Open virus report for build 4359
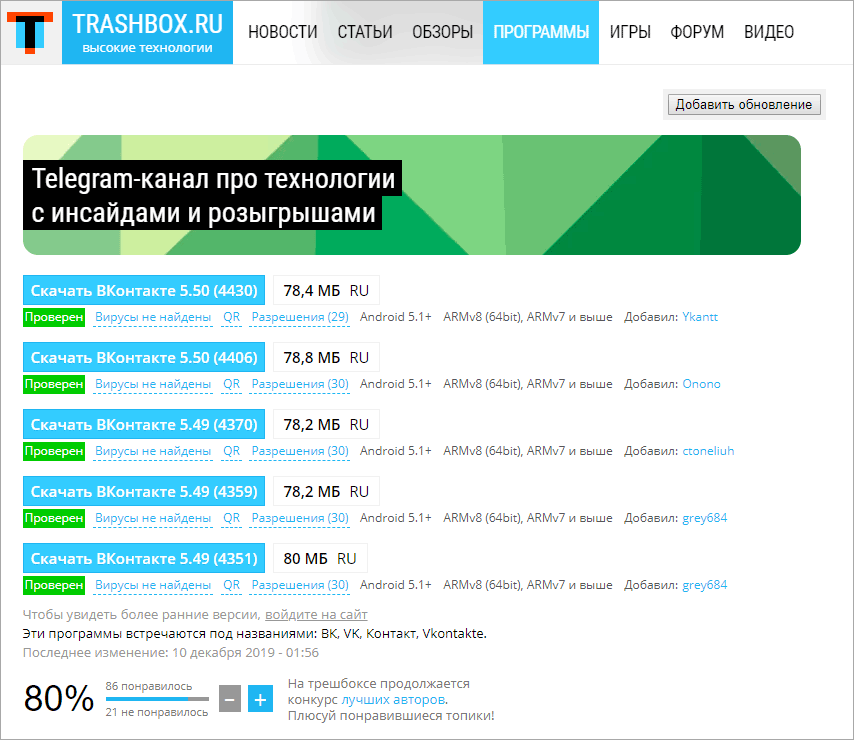 pyautogui.click(x=153, y=518)
